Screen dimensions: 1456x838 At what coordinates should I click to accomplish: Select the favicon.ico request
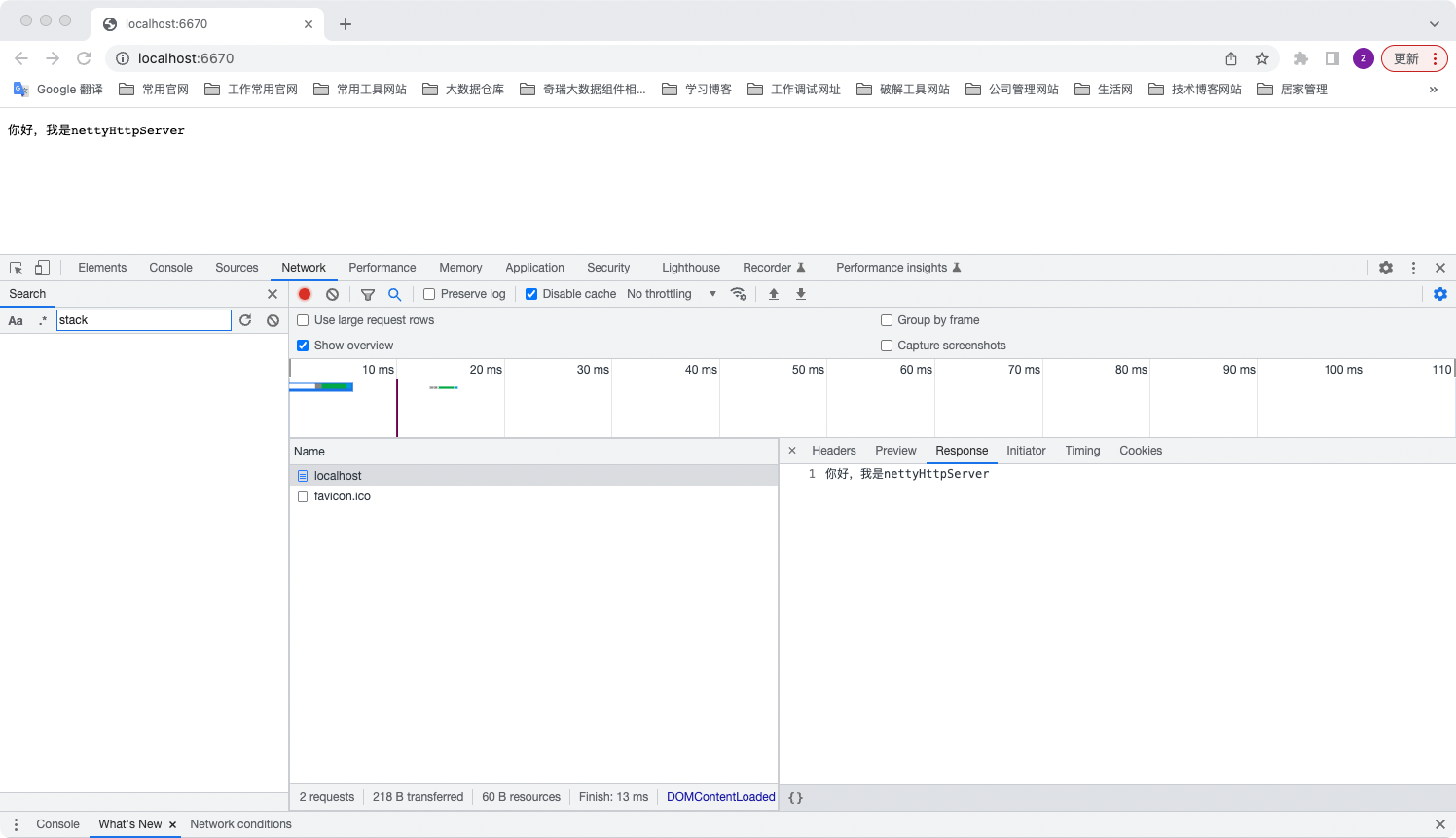[342, 496]
